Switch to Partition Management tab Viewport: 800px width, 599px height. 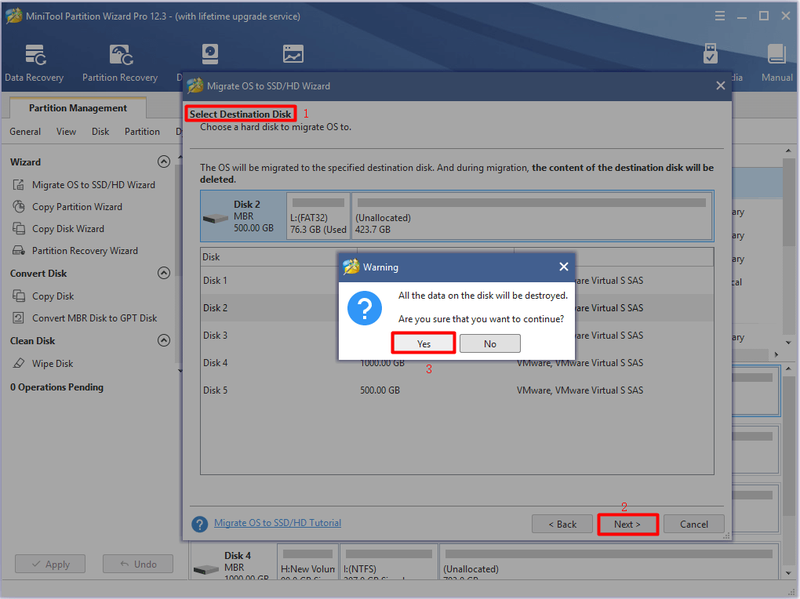pos(78,108)
